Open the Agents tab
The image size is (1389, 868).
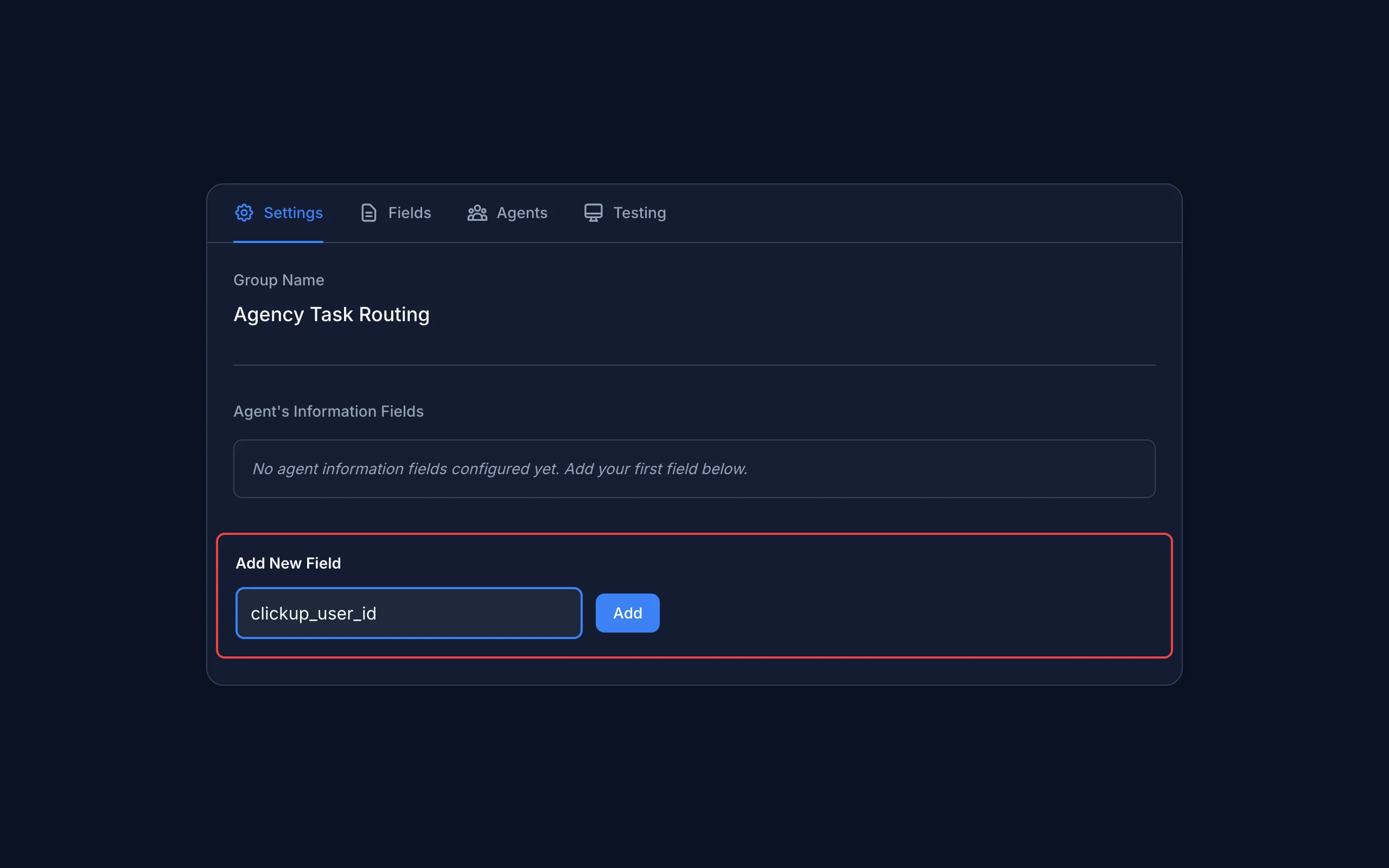[x=521, y=213]
